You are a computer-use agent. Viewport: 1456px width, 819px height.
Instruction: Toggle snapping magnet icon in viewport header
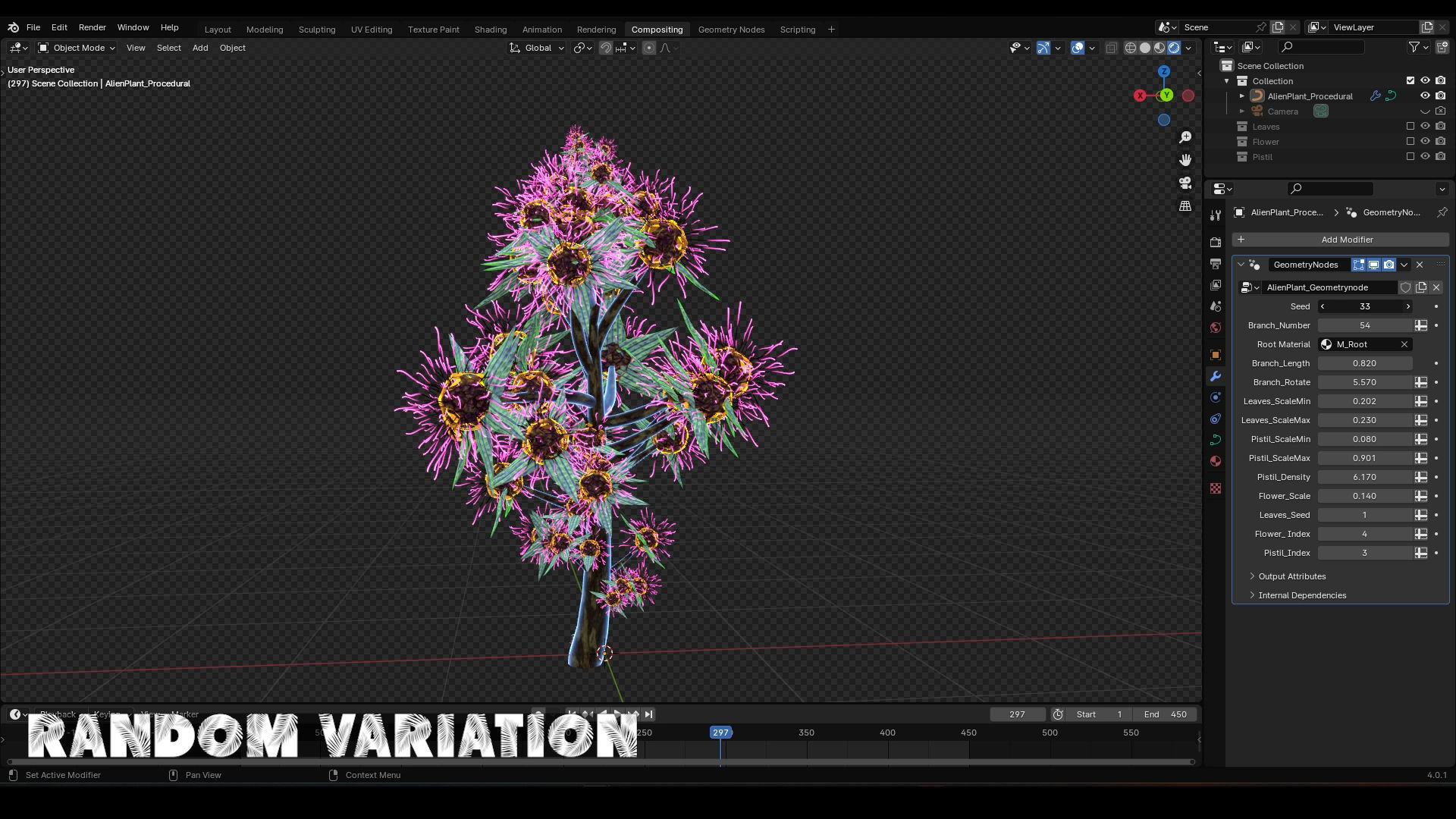point(605,48)
